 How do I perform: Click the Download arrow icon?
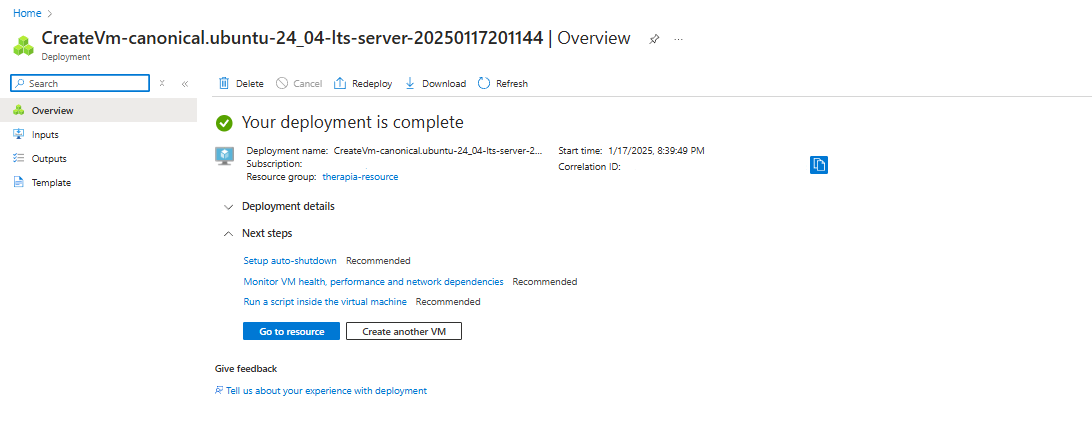pyautogui.click(x=410, y=84)
